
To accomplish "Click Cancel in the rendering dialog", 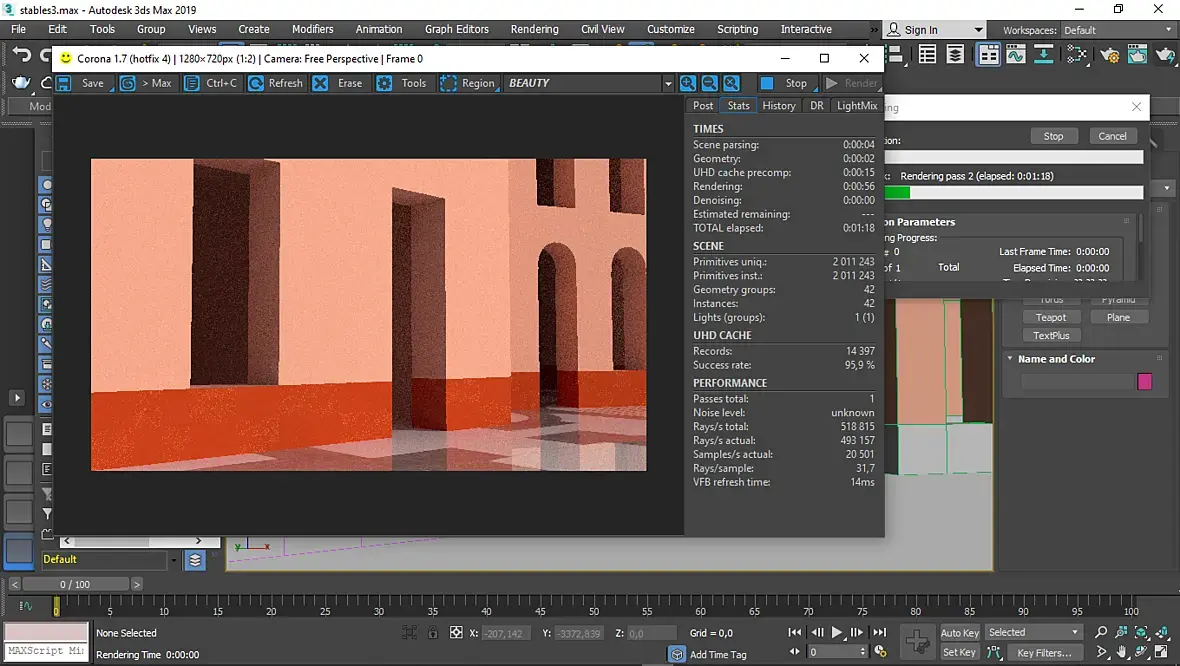I will pos(1112,136).
